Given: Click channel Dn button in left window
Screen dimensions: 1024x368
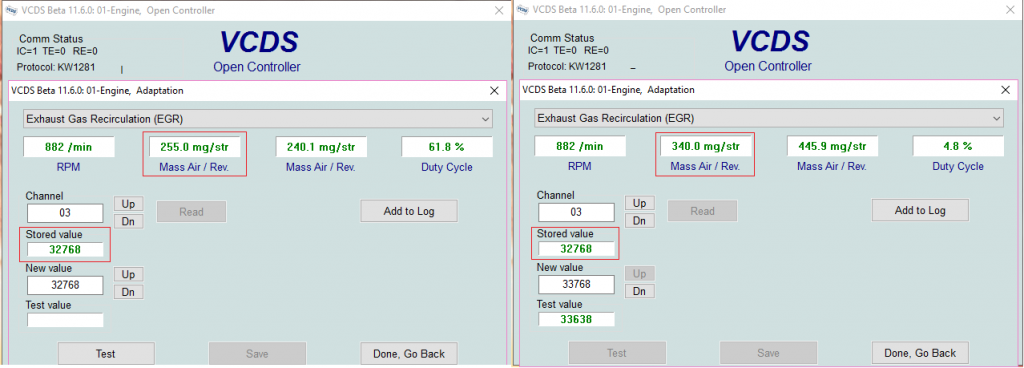Looking at the screenshot, I should (x=129, y=221).
